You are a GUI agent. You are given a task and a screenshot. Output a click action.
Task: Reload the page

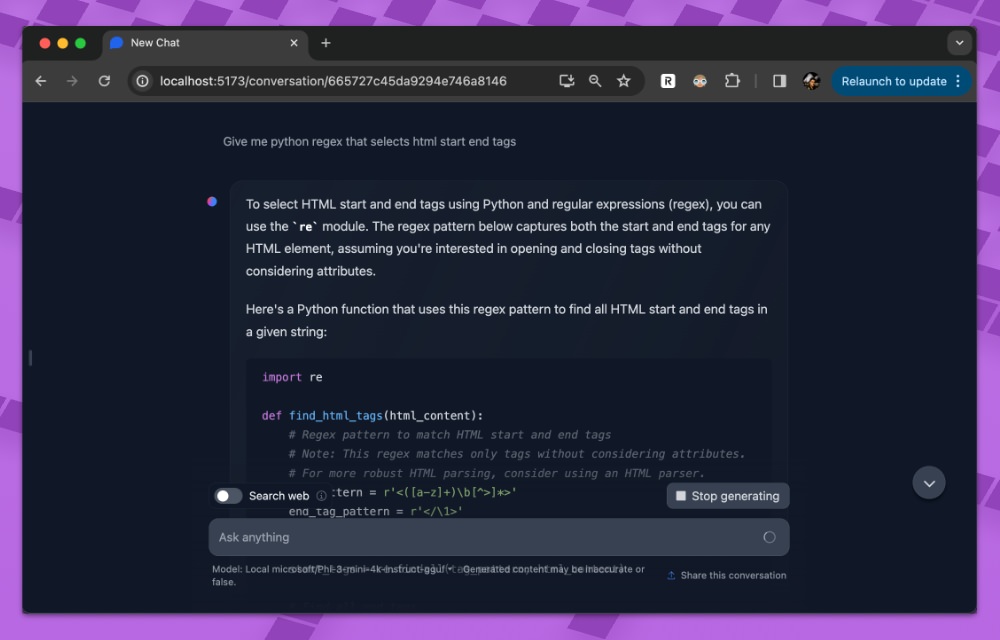(x=104, y=81)
